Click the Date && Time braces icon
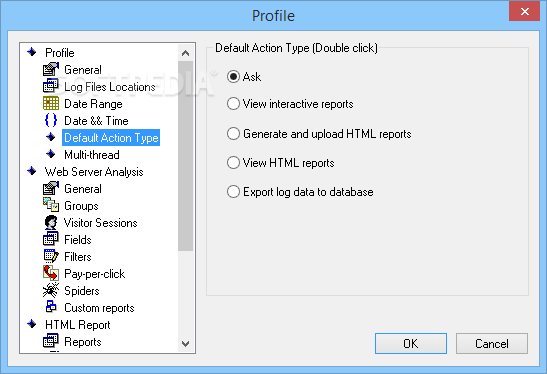 (x=51, y=120)
